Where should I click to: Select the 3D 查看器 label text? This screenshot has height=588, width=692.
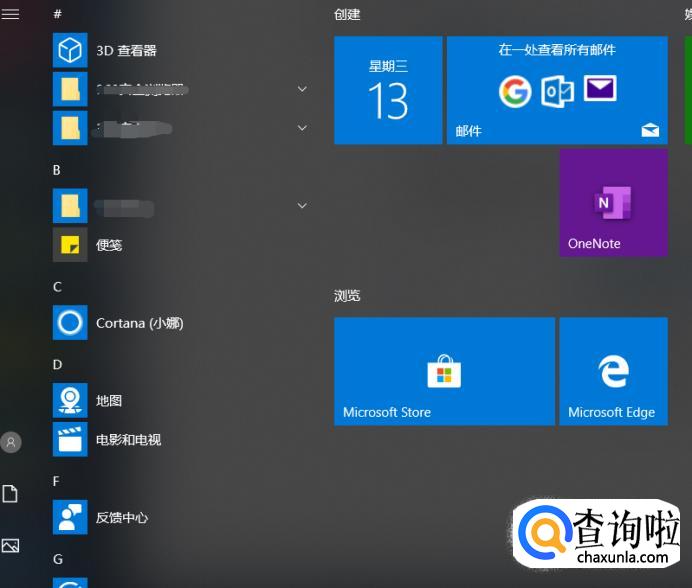tap(126, 51)
